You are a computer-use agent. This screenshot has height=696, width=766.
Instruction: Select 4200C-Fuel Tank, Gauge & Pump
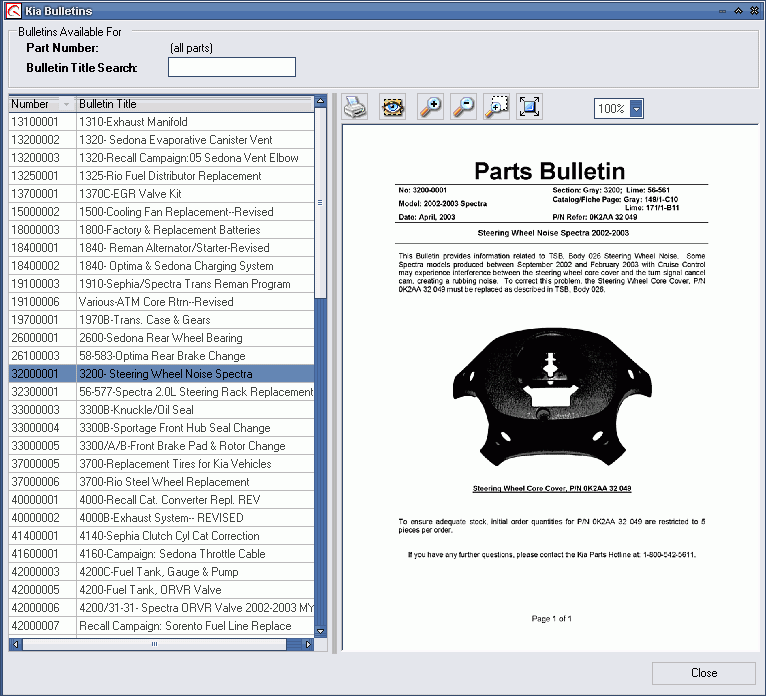tap(159, 572)
